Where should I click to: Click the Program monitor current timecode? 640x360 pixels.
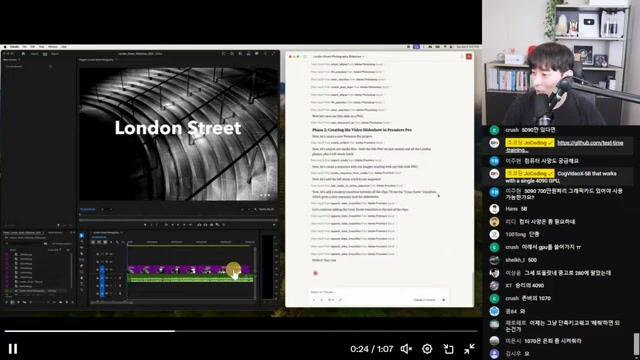point(88,209)
